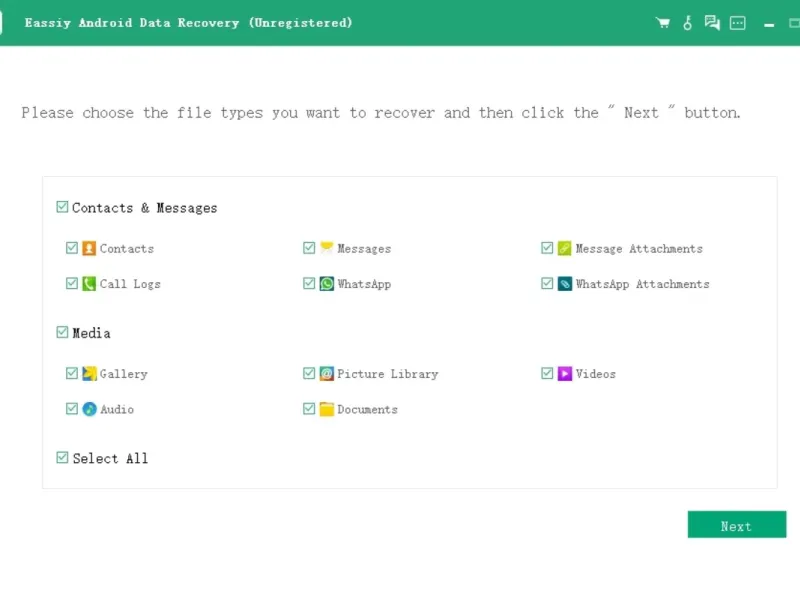Click the Call Logs phone icon

coord(89,284)
